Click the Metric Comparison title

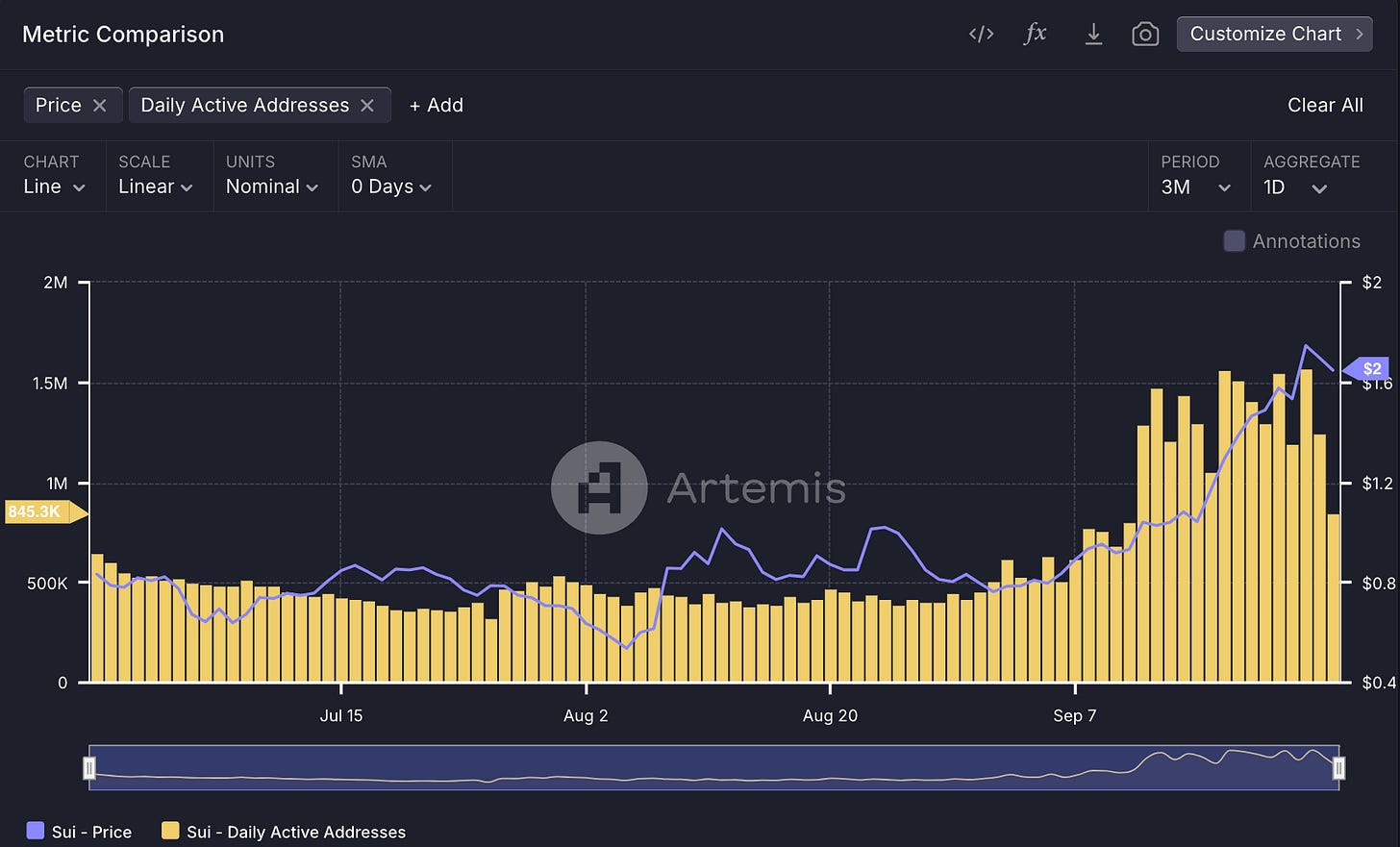coord(123,35)
